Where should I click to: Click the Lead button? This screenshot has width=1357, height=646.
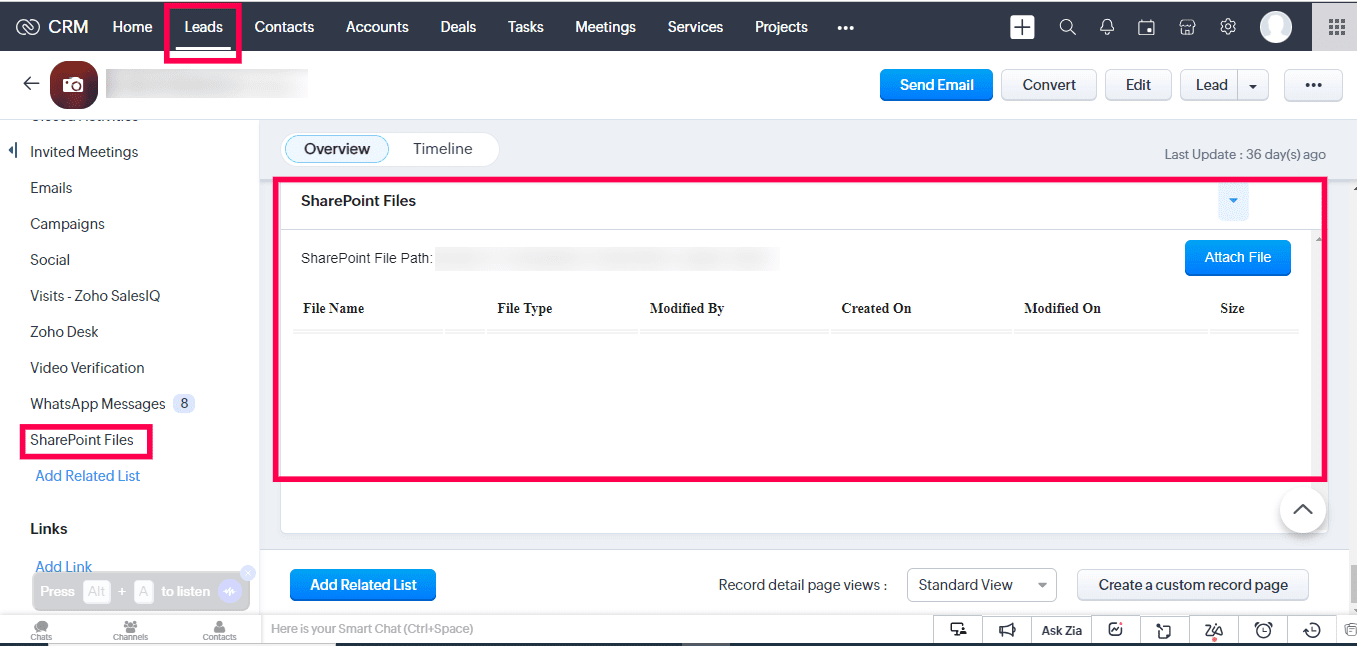(x=1210, y=85)
